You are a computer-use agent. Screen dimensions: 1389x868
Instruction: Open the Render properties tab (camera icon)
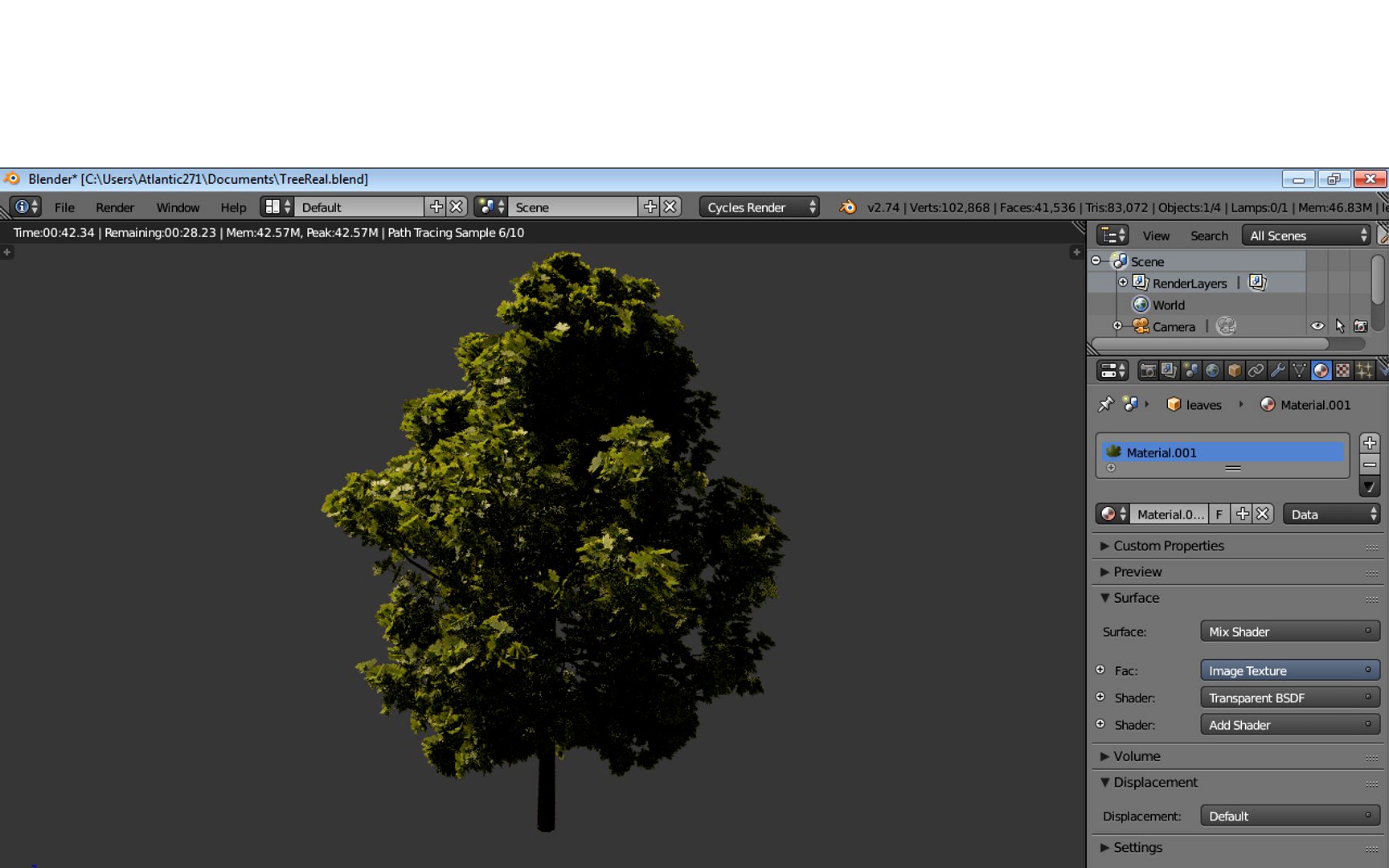click(x=1149, y=370)
